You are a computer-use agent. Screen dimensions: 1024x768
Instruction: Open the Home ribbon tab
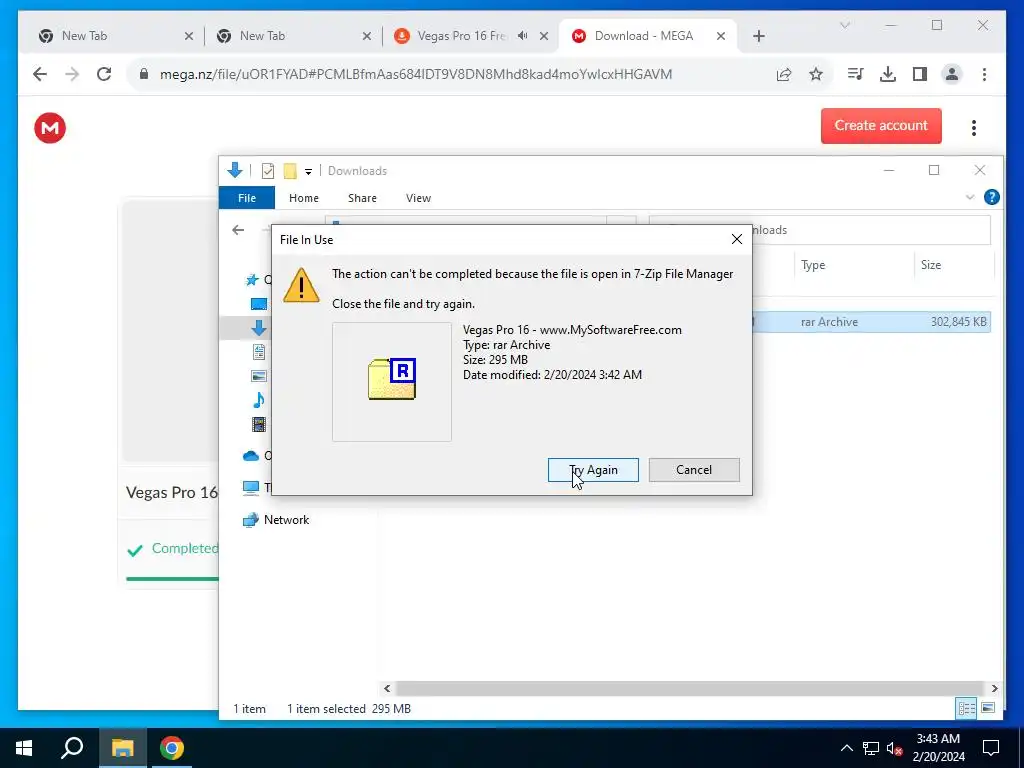(x=304, y=198)
